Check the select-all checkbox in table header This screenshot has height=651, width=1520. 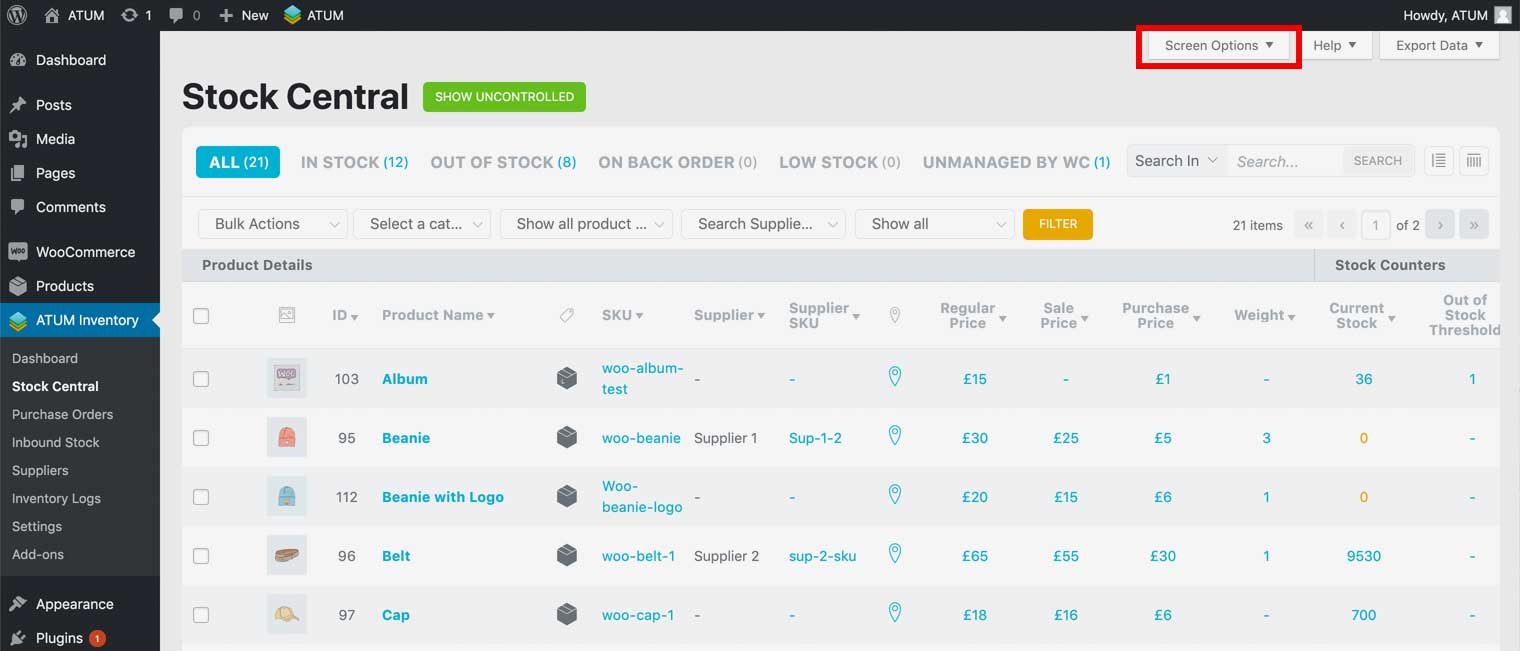click(201, 316)
